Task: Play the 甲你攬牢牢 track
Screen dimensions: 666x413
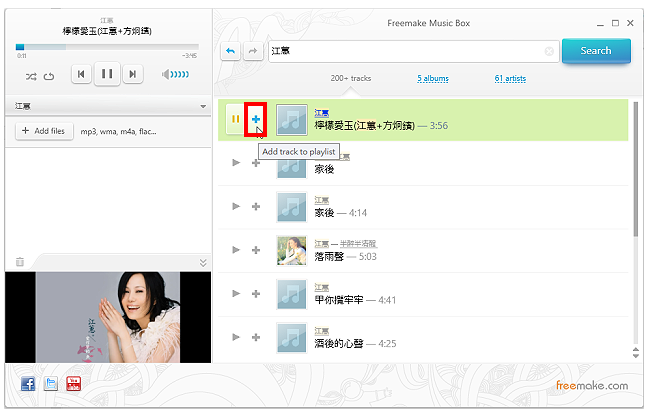Action: (x=236, y=294)
